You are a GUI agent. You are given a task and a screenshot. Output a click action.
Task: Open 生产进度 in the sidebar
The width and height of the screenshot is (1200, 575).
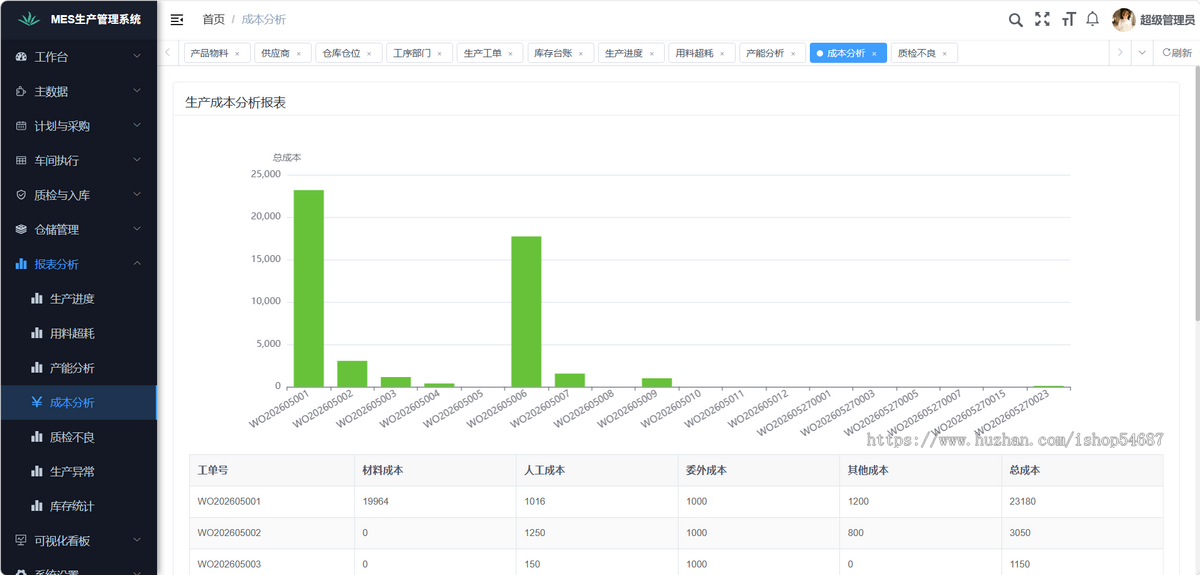click(x=78, y=298)
